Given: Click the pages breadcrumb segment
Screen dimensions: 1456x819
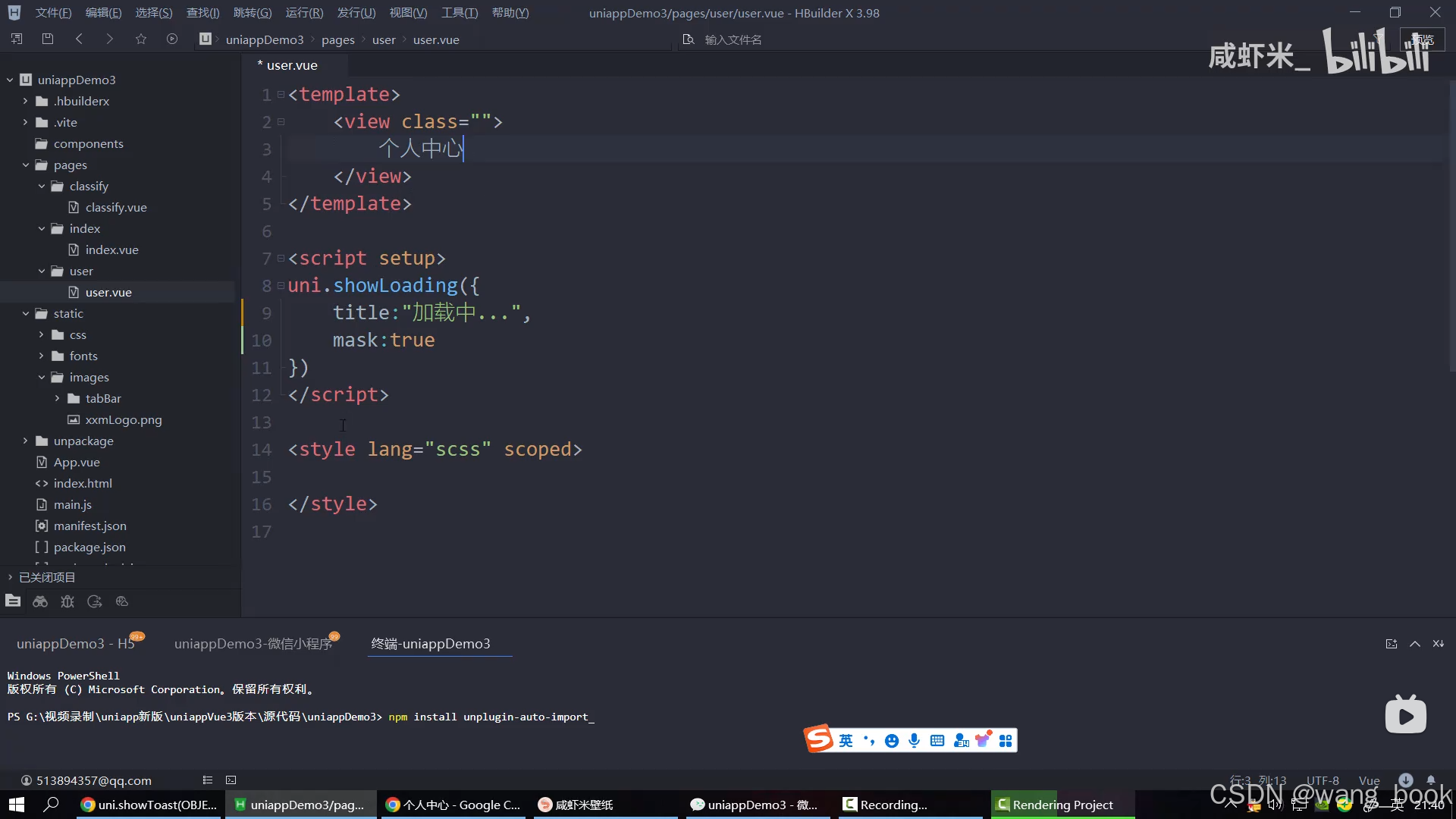Looking at the screenshot, I should [x=337, y=39].
